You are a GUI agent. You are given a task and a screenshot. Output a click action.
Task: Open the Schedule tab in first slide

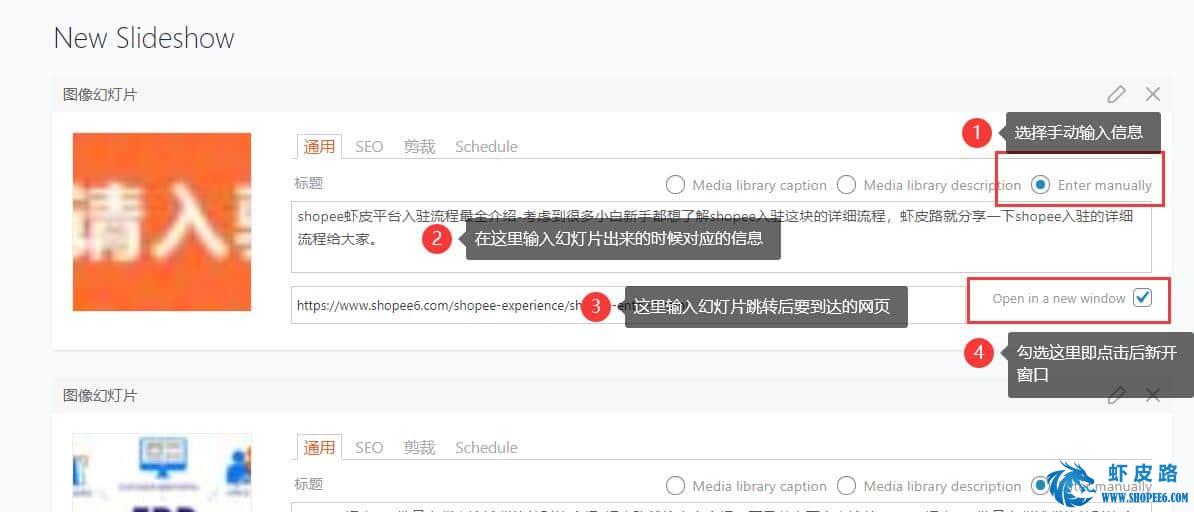click(486, 146)
